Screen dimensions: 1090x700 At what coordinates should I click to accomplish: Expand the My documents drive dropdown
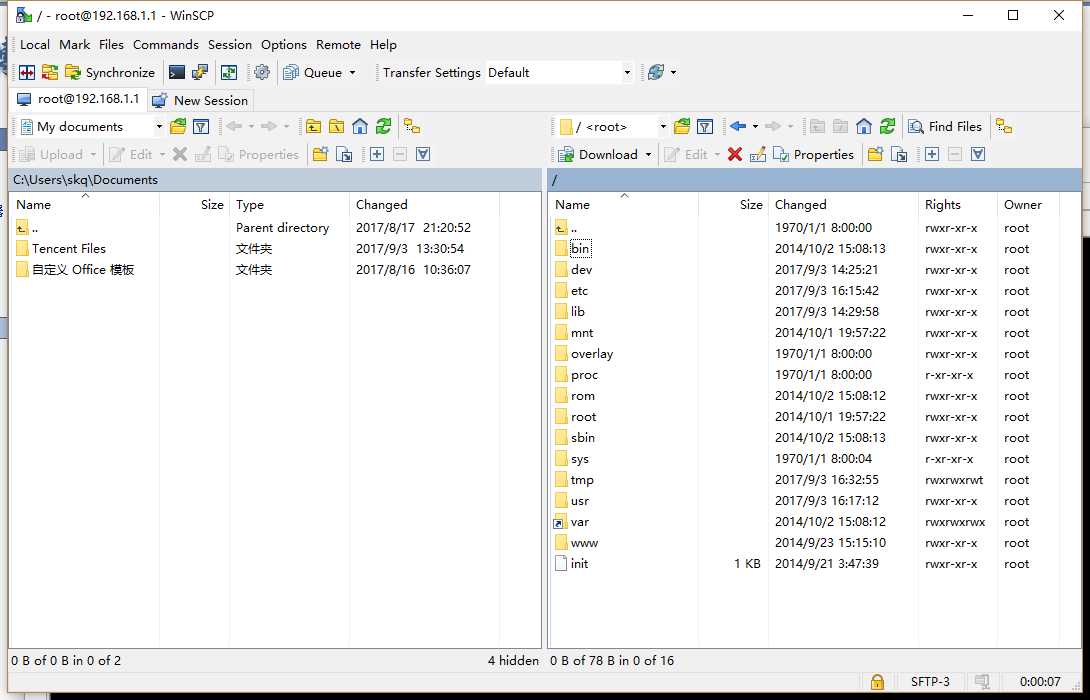159,127
